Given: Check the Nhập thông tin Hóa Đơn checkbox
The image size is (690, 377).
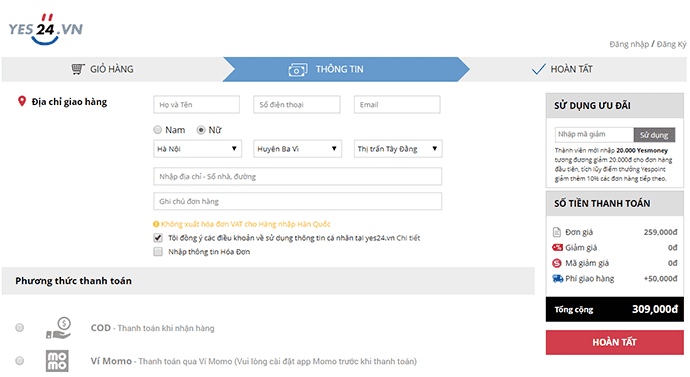Looking at the screenshot, I should [x=158, y=252].
